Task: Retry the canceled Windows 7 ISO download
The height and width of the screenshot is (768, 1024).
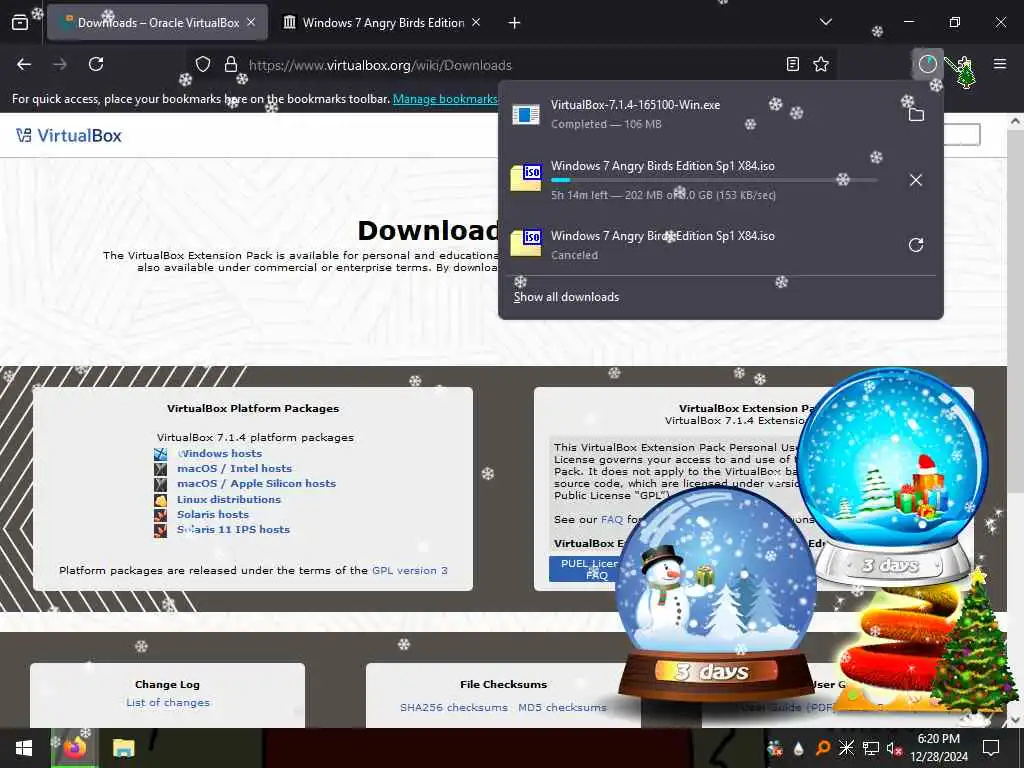Action: click(x=916, y=245)
